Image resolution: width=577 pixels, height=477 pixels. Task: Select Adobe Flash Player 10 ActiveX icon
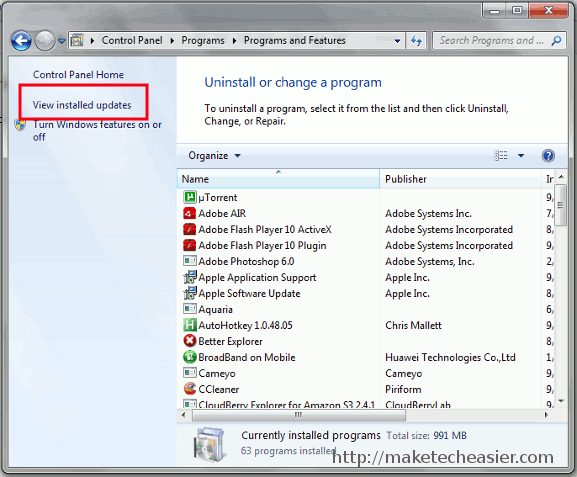(x=190, y=229)
